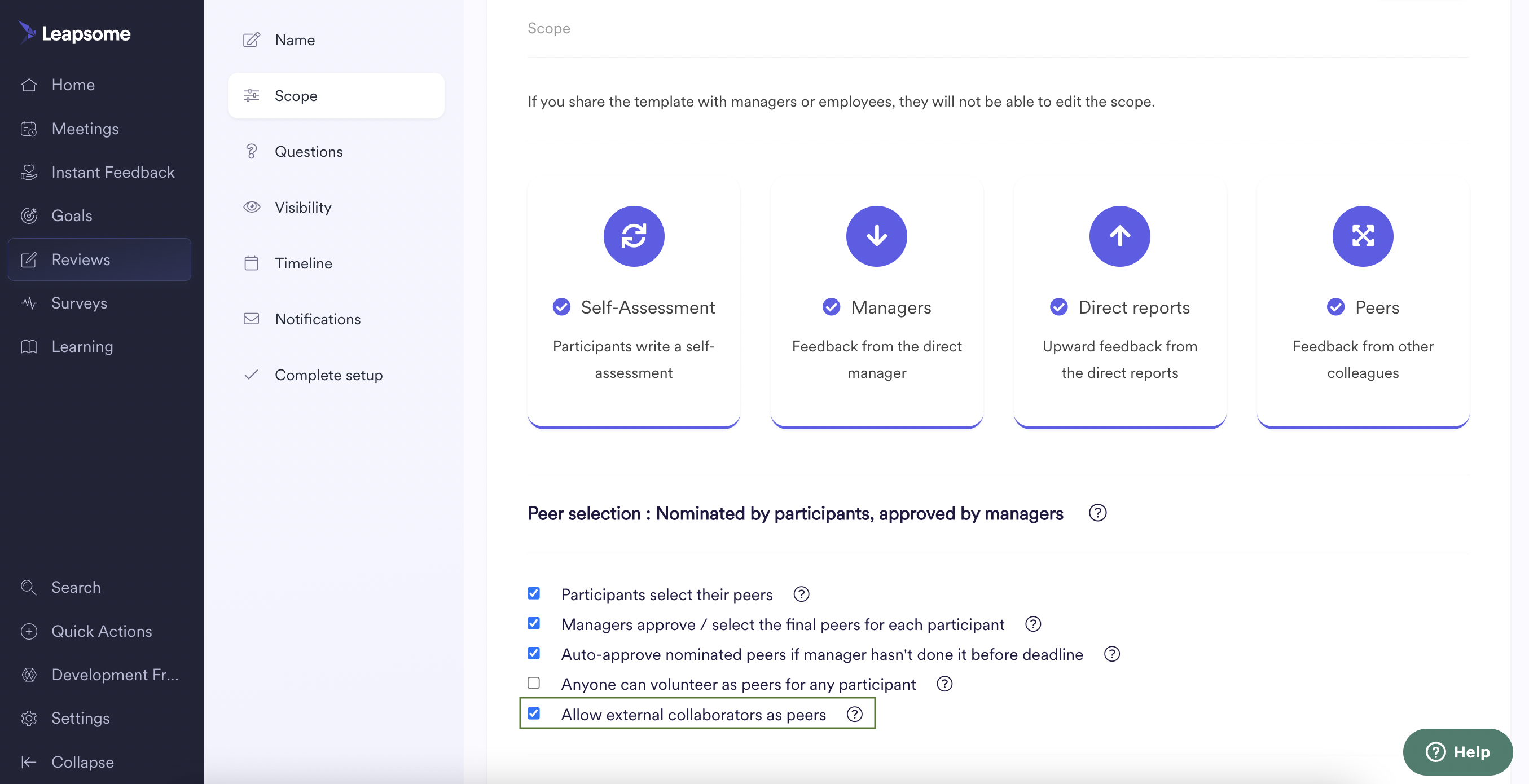Toggle the Peers check mark
The width and height of the screenshot is (1529, 784).
click(1335, 307)
